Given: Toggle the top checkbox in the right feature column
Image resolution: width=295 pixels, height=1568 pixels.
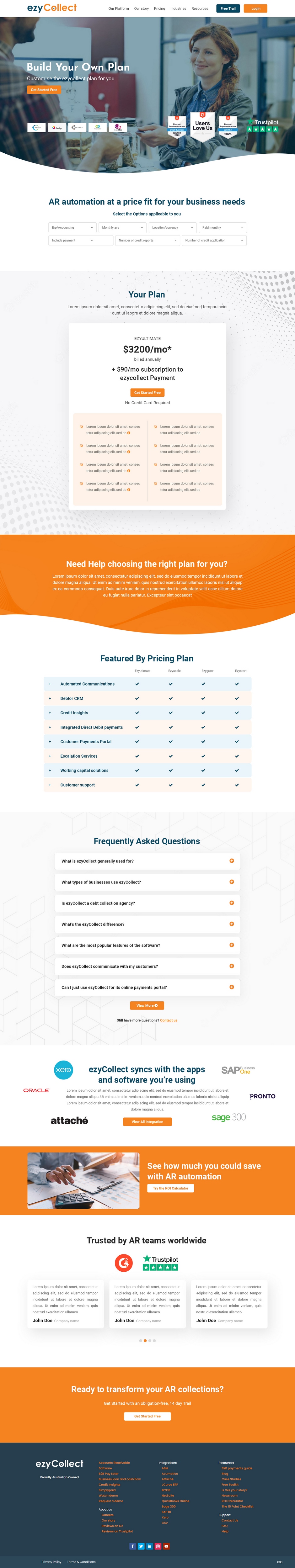Looking at the screenshot, I should click(x=155, y=427).
